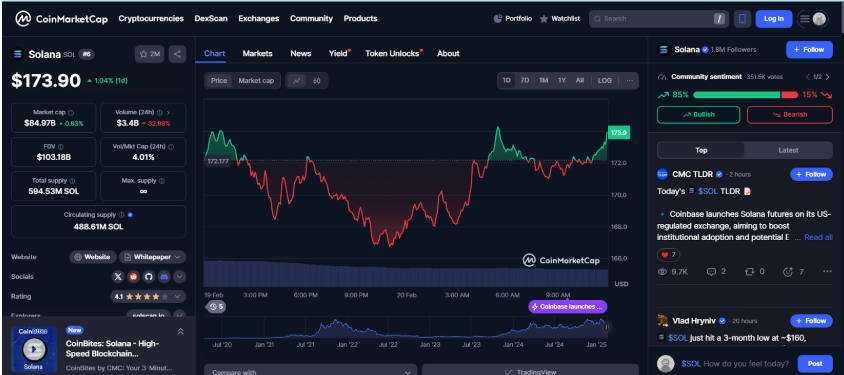The image size is (844, 375).
Task: Switch to Token Unlocks tab
Action: [x=392, y=54]
